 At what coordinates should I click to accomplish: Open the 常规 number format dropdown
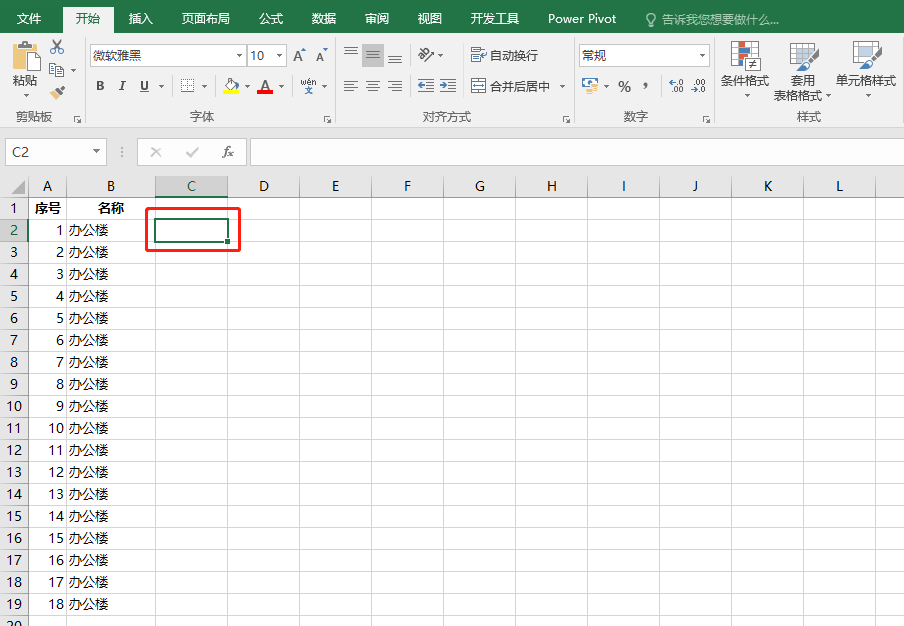pos(702,55)
